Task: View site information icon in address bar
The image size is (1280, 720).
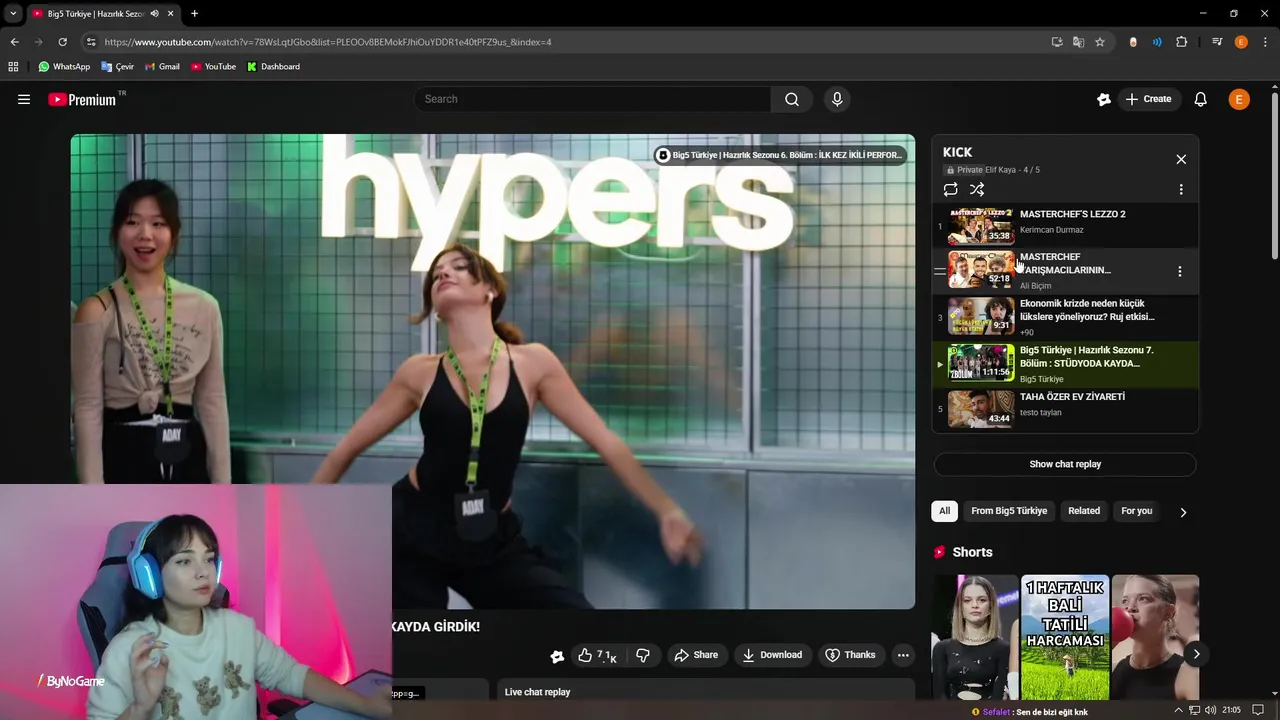Action: click(91, 42)
